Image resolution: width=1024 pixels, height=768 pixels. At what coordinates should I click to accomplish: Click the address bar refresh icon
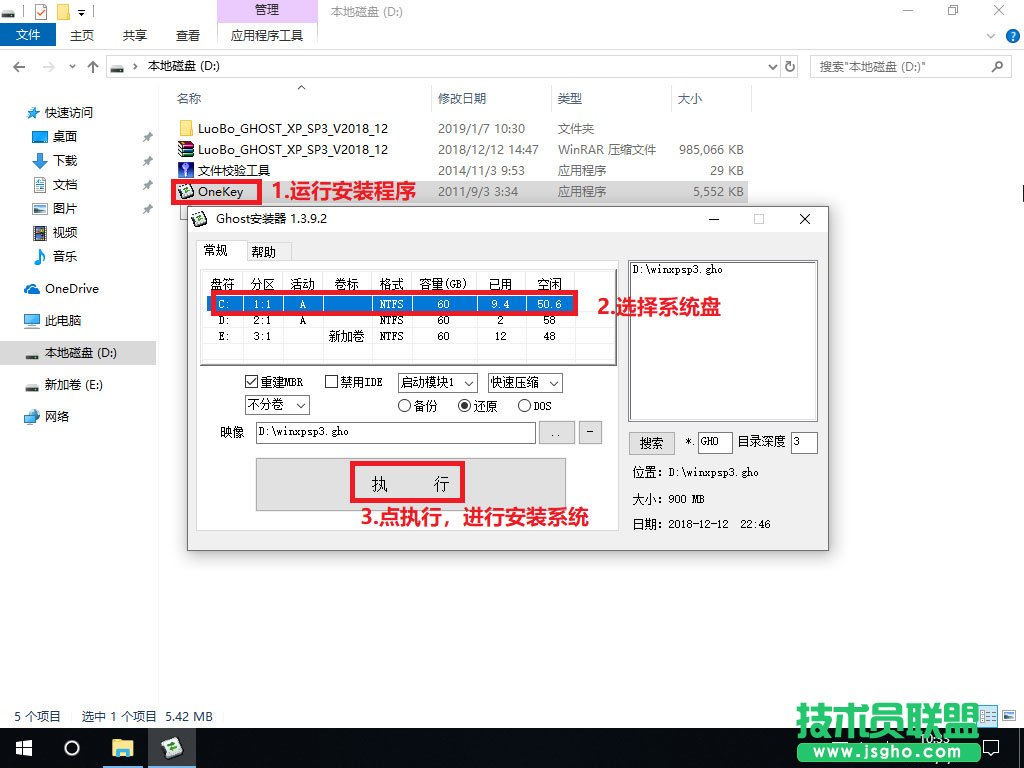coord(790,66)
